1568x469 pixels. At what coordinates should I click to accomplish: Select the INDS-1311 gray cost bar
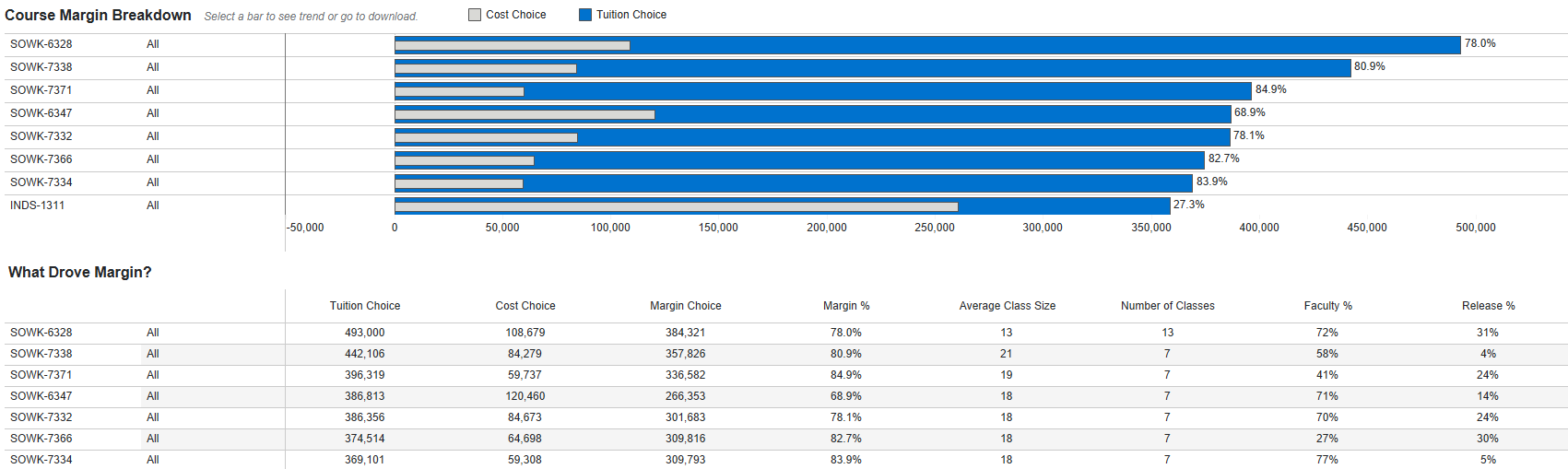[x=676, y=207]
